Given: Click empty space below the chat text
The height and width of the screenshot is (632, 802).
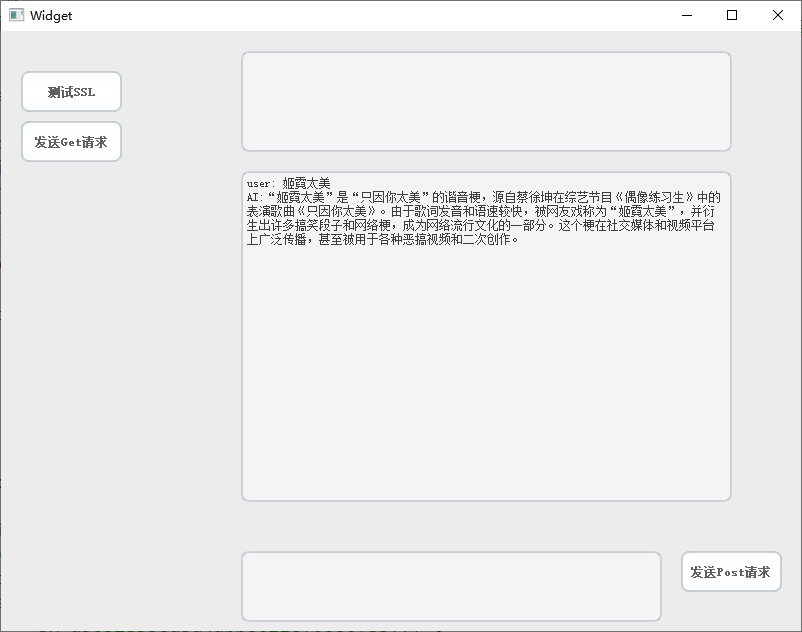Looking at the screenshot, I should [486, 373].
